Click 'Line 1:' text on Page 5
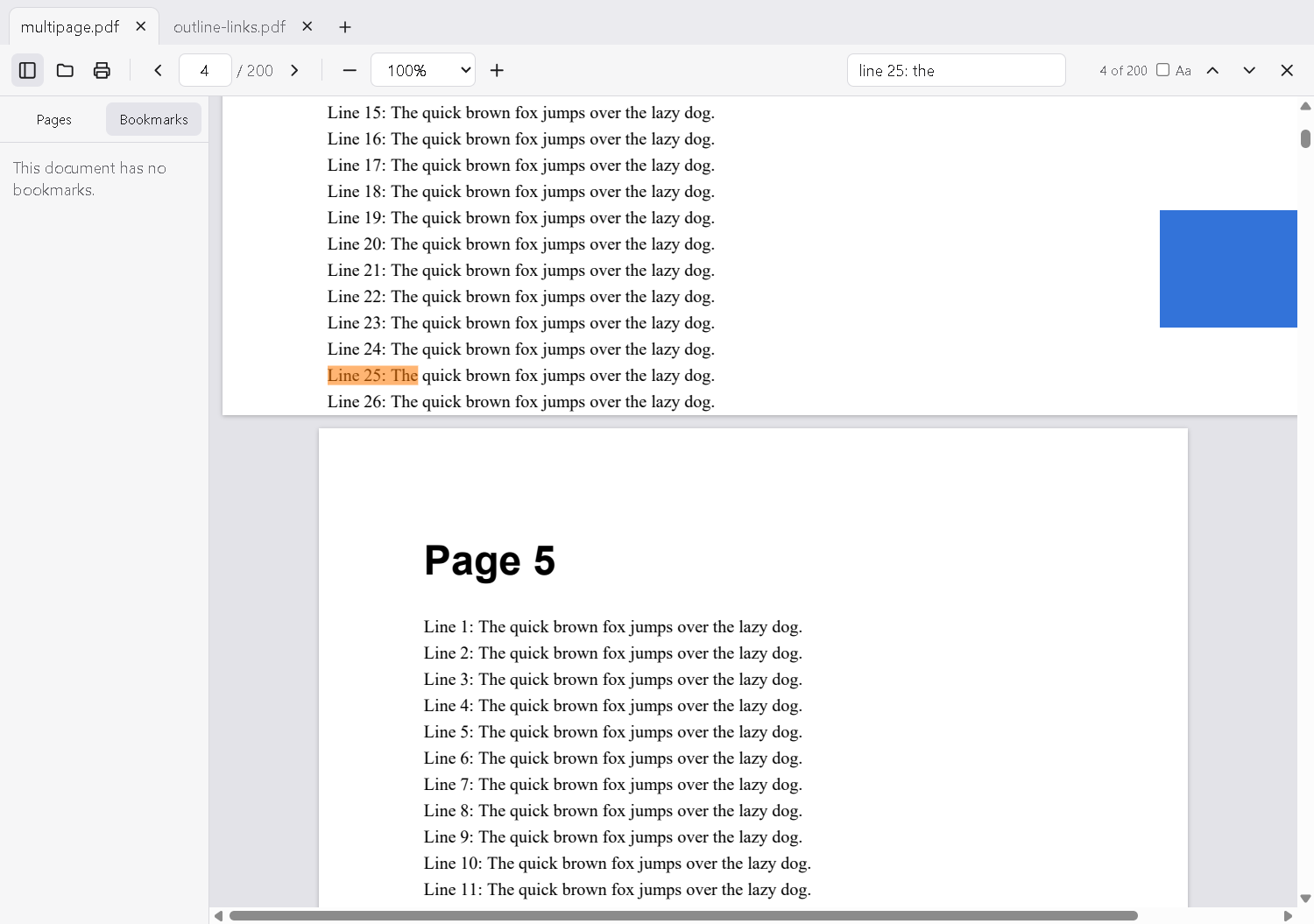 point(449,627)
